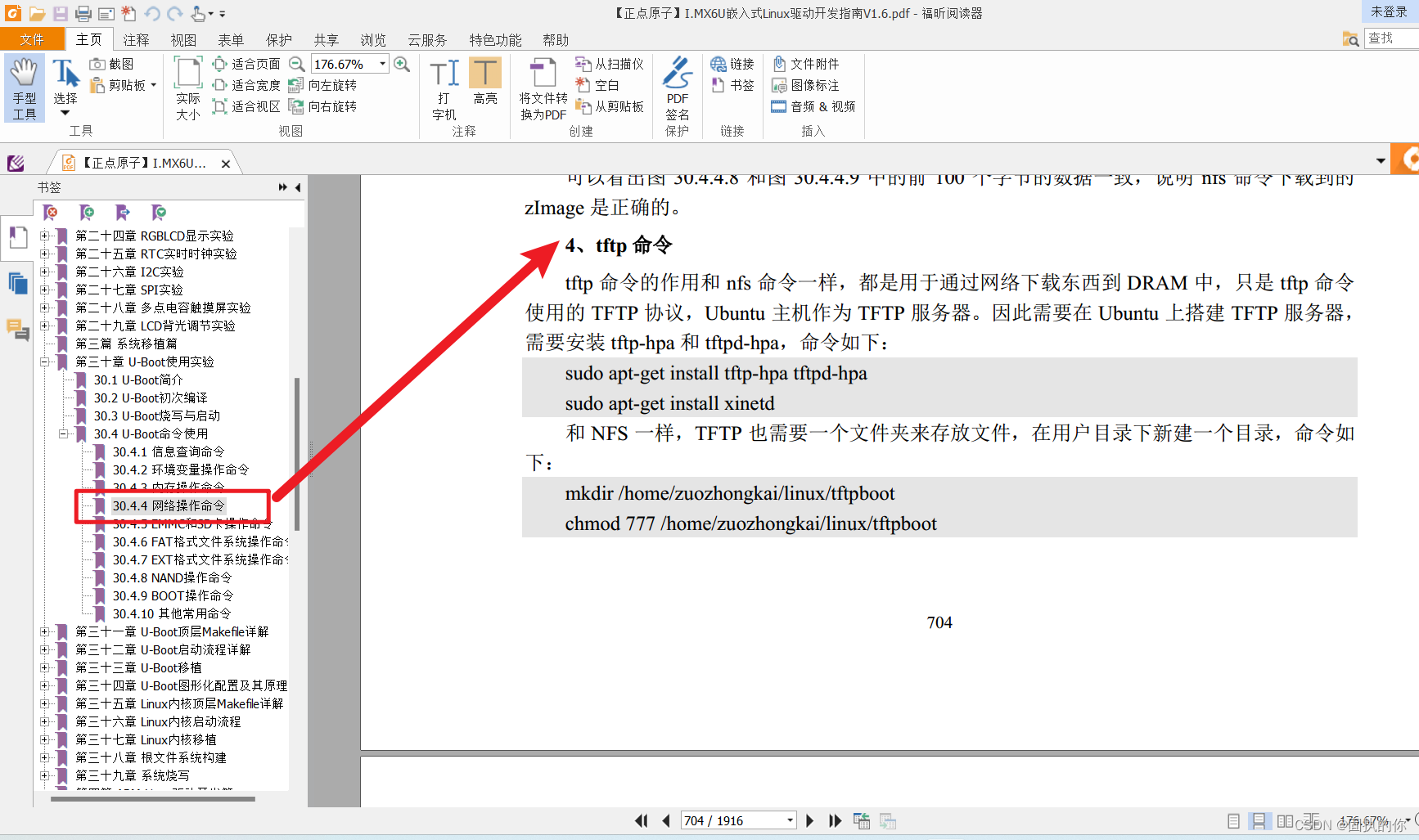The height and width of the screenshot is (840, 1419).
Task: Open bookmark 30.4.9 BOOT操作命令
Action: click(x=173, y=595)
